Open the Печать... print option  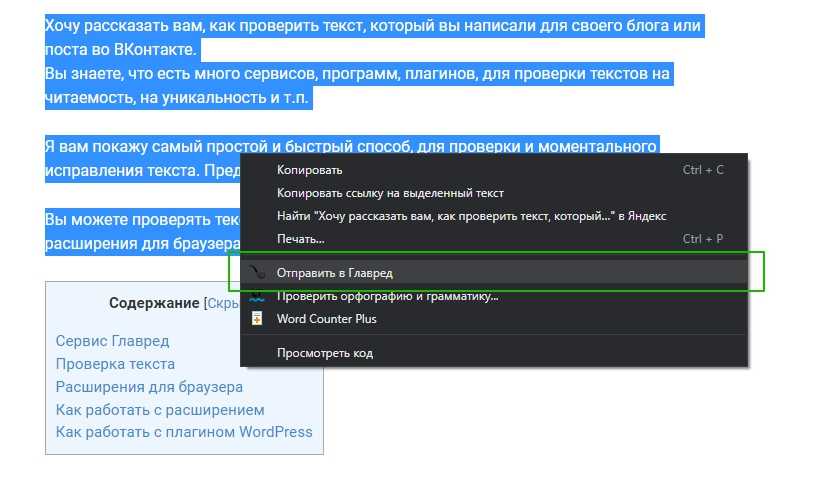[x=301, y=239]
